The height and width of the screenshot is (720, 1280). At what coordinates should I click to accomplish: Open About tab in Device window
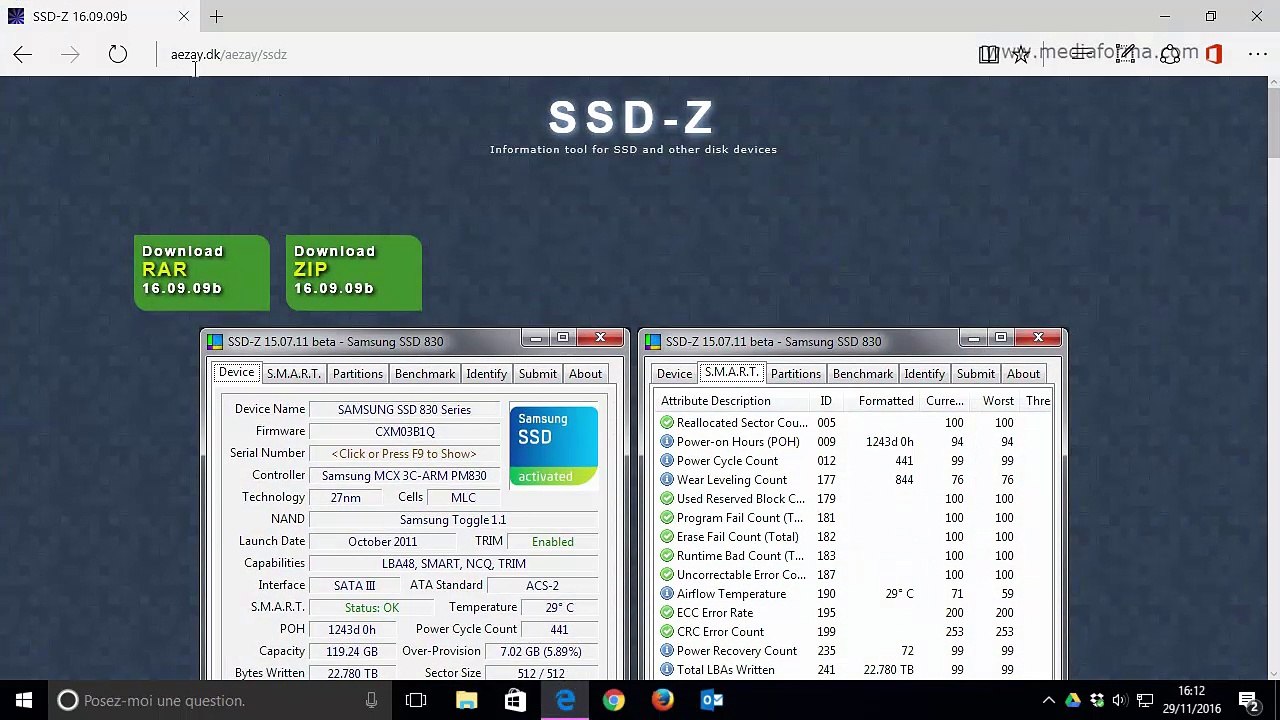(x=585, y=373)
